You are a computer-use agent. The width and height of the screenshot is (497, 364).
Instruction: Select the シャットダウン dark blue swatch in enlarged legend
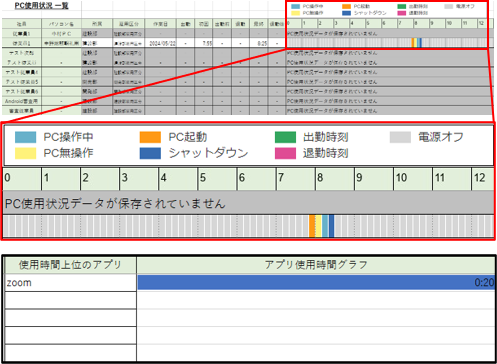(150, 153)
